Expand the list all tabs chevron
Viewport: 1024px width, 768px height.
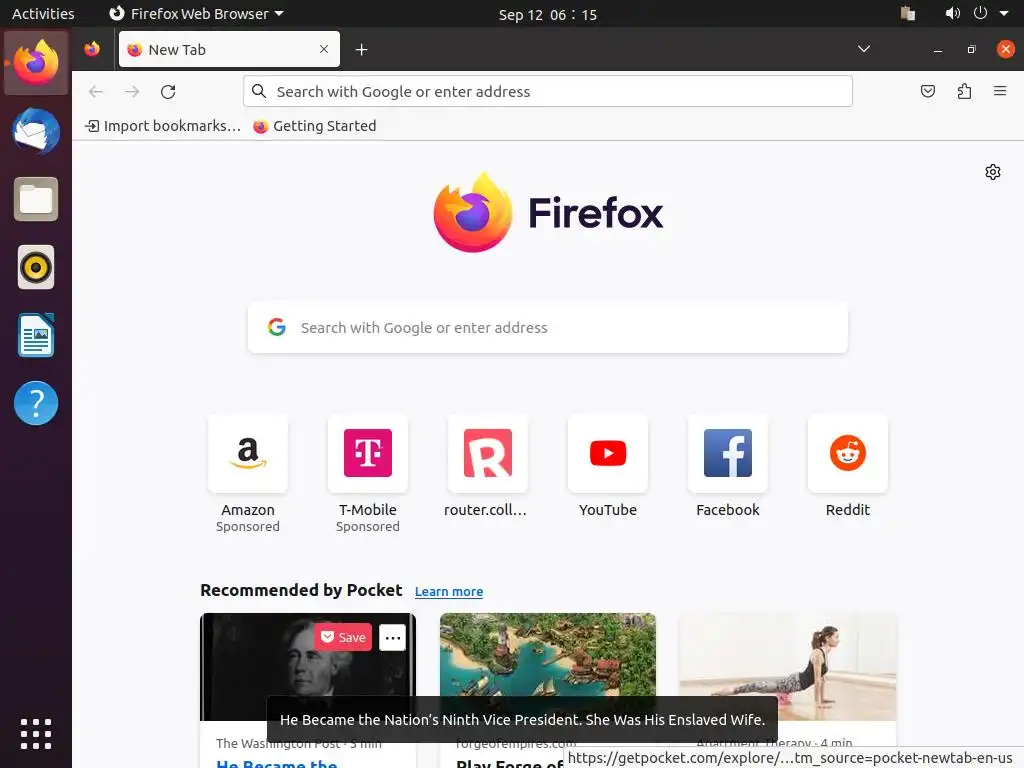863,49
